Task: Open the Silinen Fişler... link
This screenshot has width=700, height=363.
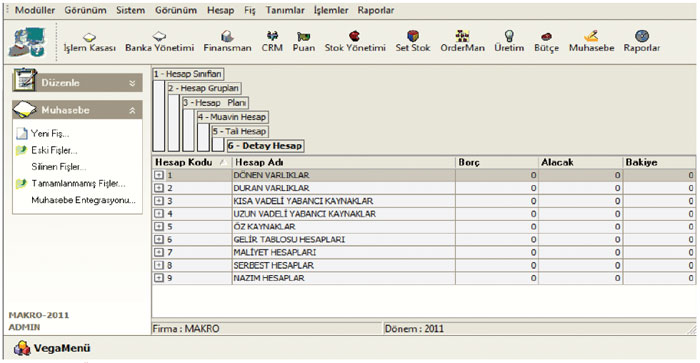Action: tap(58, 167)
